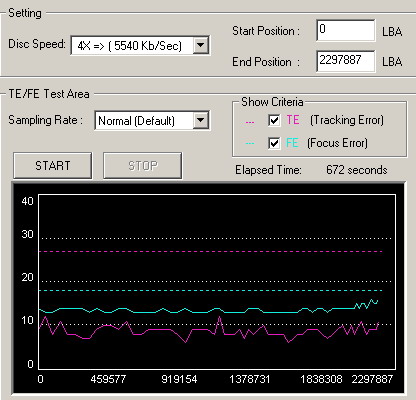Click the 2297887 LBA axis end label
Image resolution: width=416 pixels, height=400 pixels.
coord(372,379)
